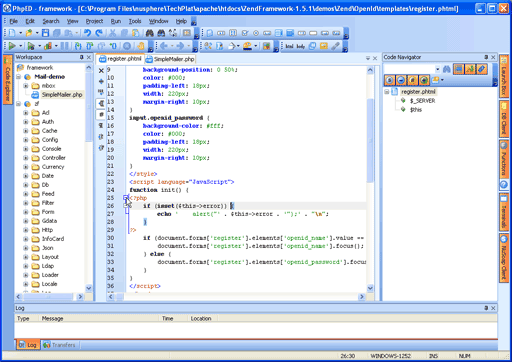Open the File menu
The height and width of the screenshot is (362, 512).
coord(14,21)
